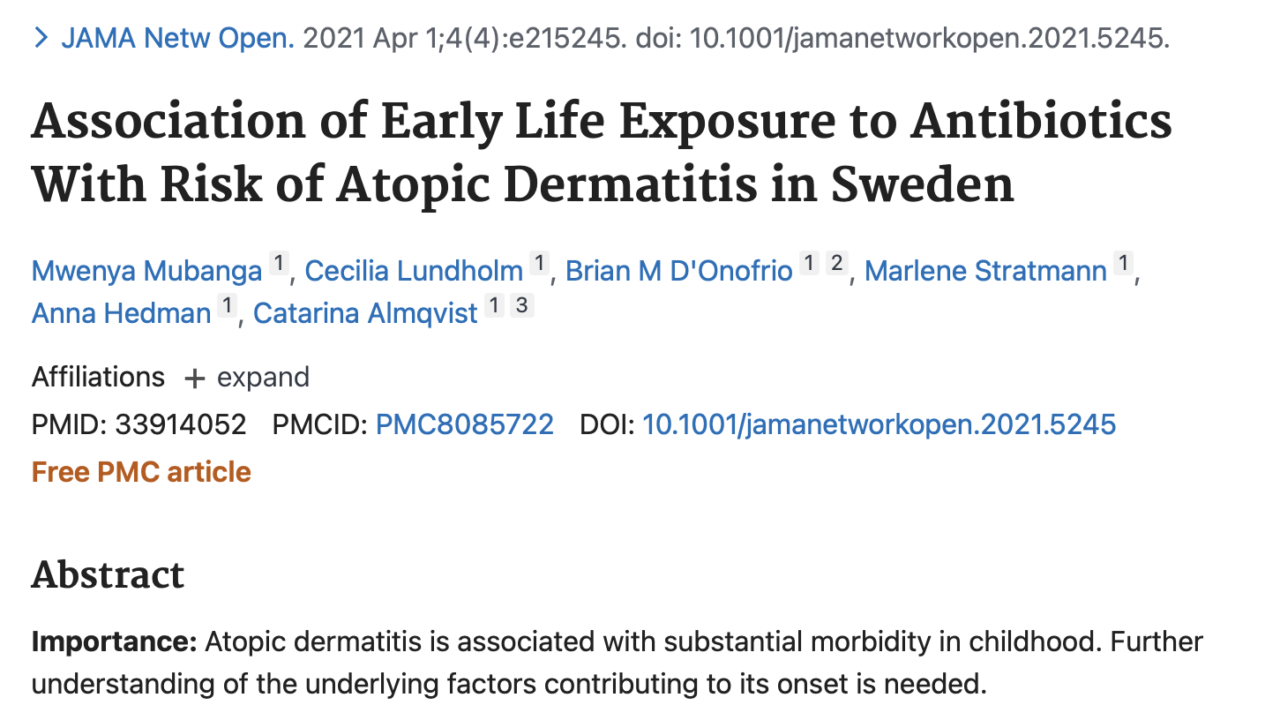Open author Cecilia Lundholm's page

click(x=414, y=270)
